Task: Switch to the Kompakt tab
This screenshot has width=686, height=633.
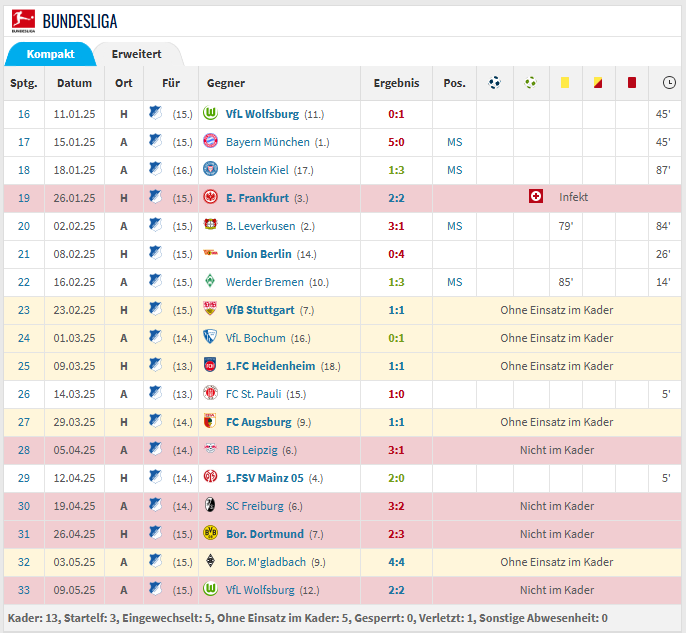Action: [50, 54]
